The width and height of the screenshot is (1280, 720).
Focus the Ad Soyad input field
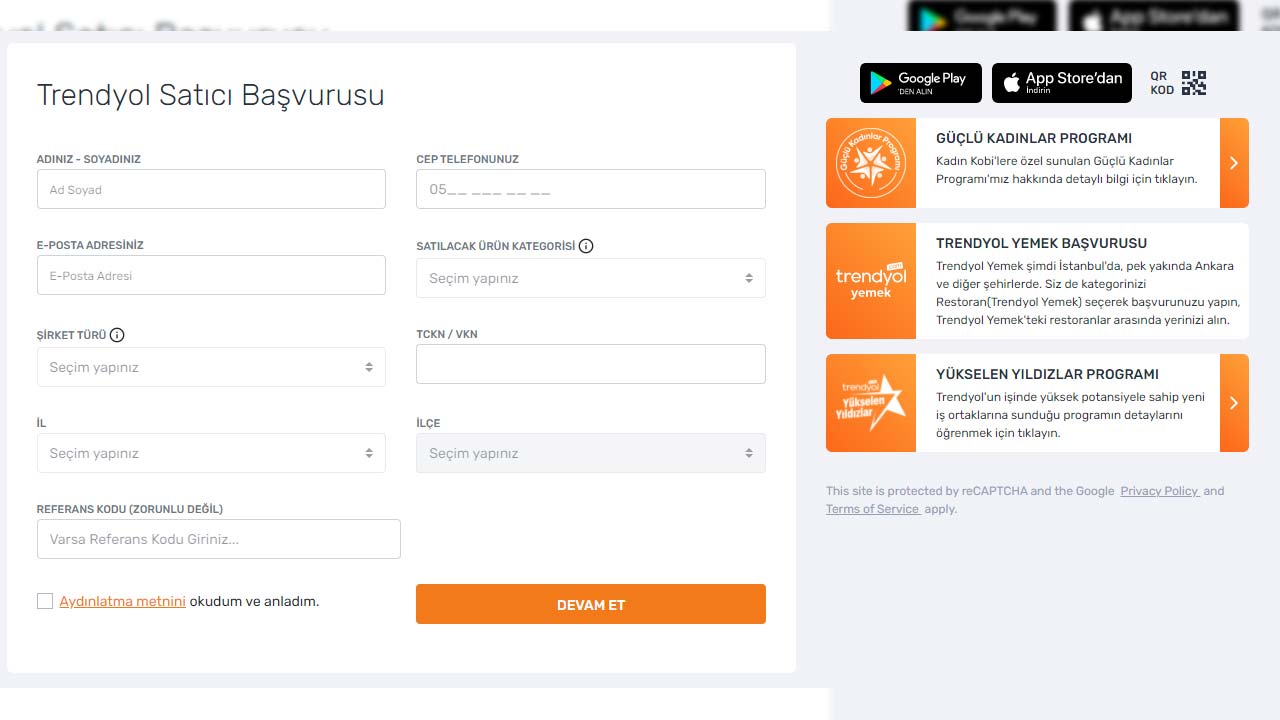(x=211, y=189)
